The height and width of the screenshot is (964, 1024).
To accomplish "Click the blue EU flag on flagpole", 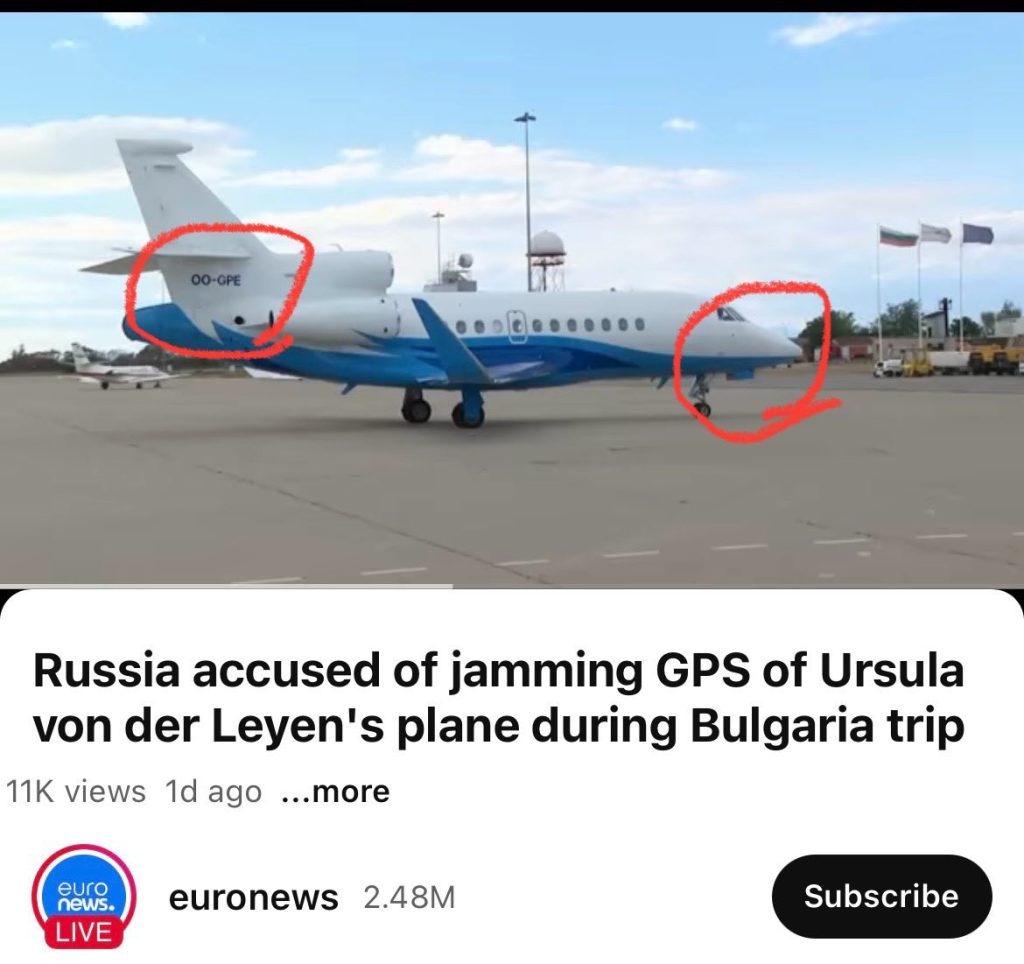I will tap(978, 234).
